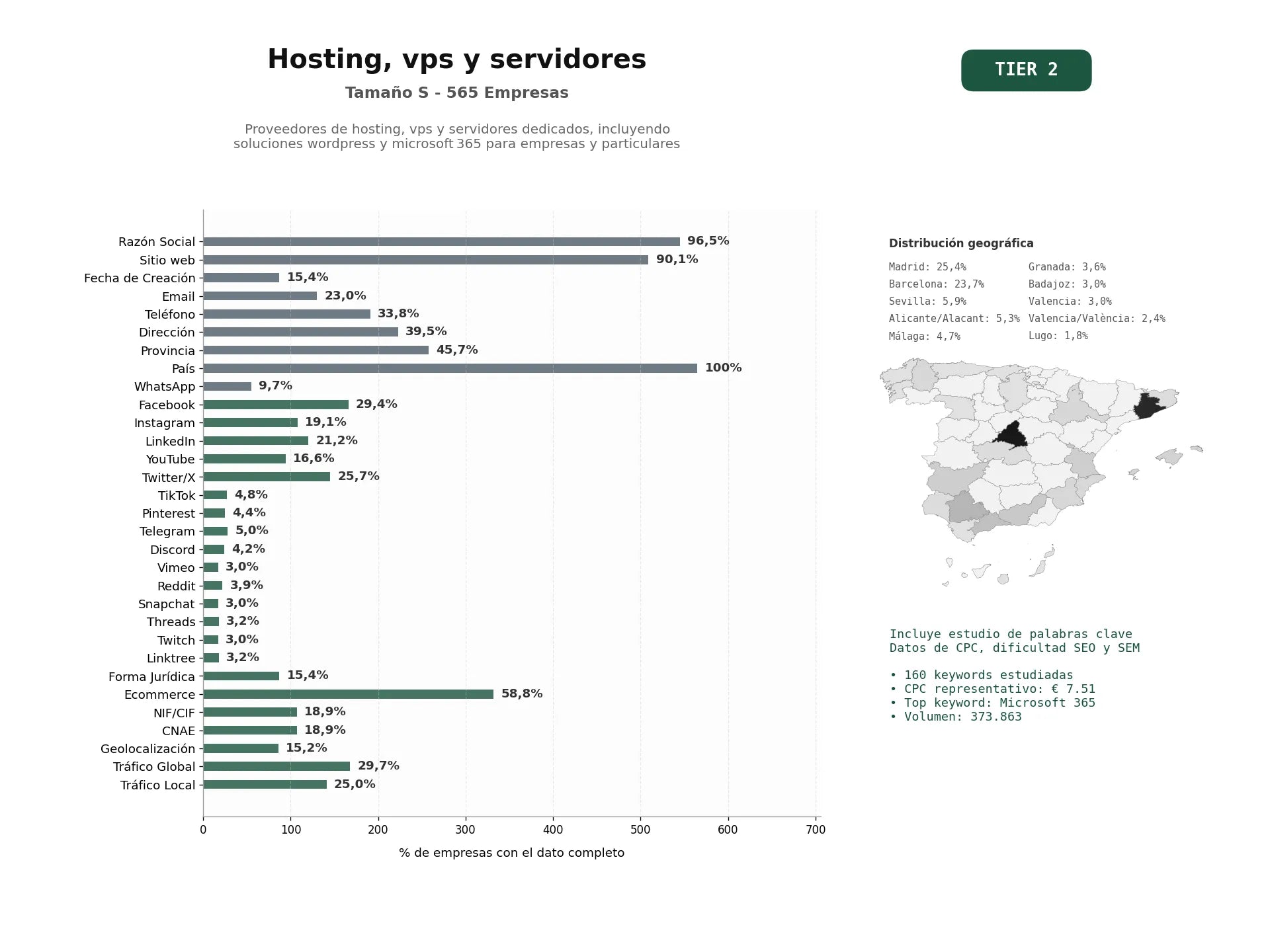Click the title 'Hosting, vps y servidores'
This screenshot has height=952, width=1270.
(456, 59)
